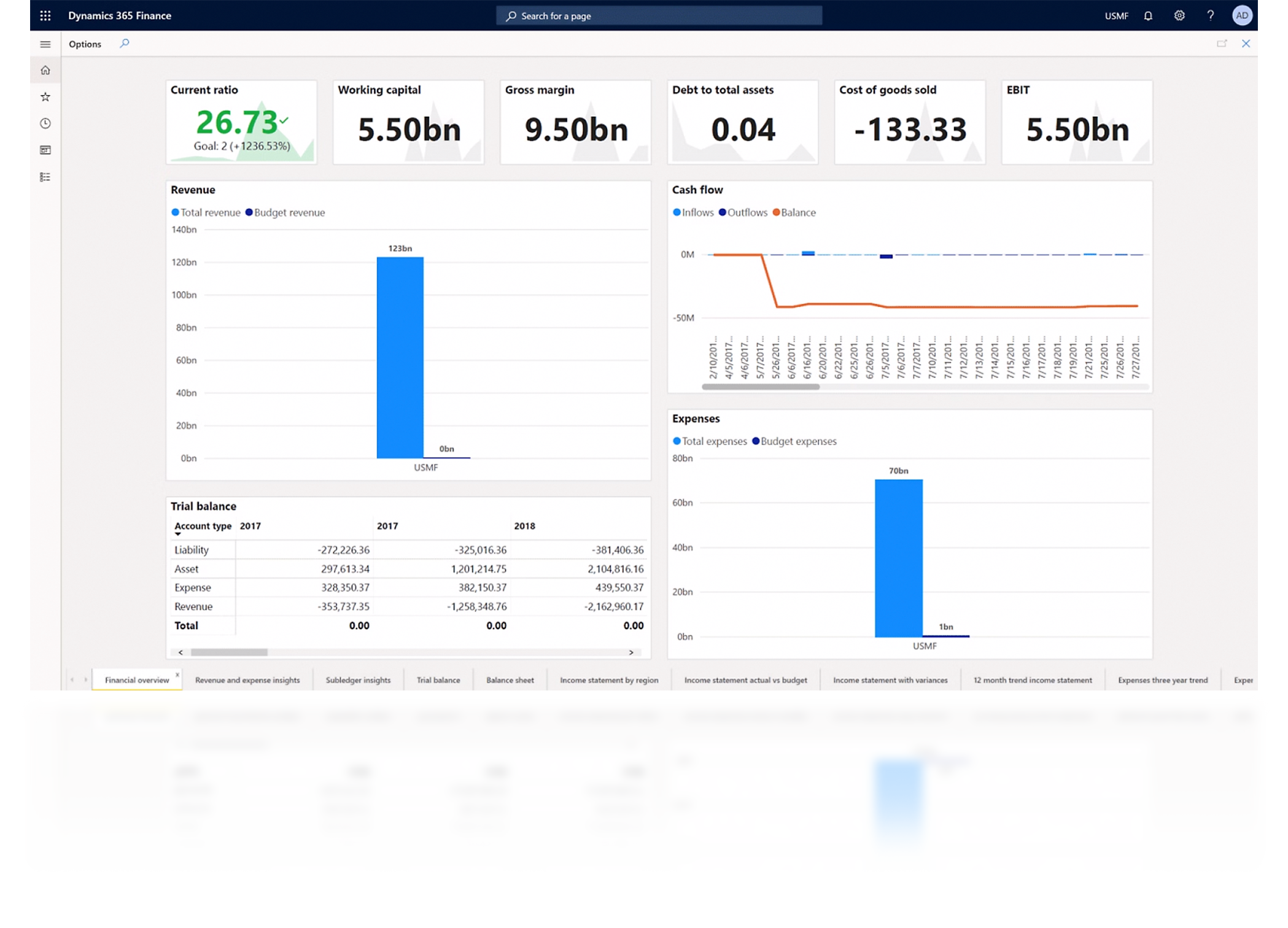Image resolution: width=1288 pixels, height=928 pixels.
Task: Open Modules list icon in sidebar
Action: [x=45, y=177]
